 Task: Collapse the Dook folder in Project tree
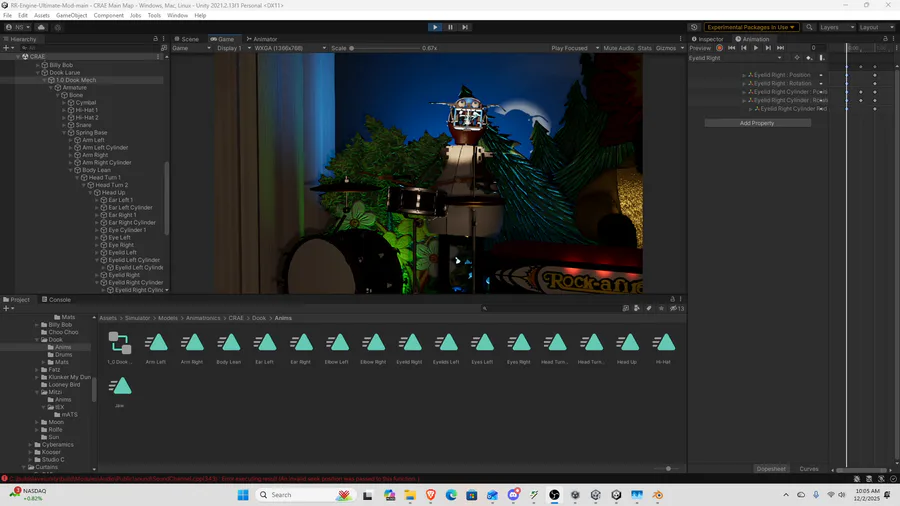[x=37, y=340]
